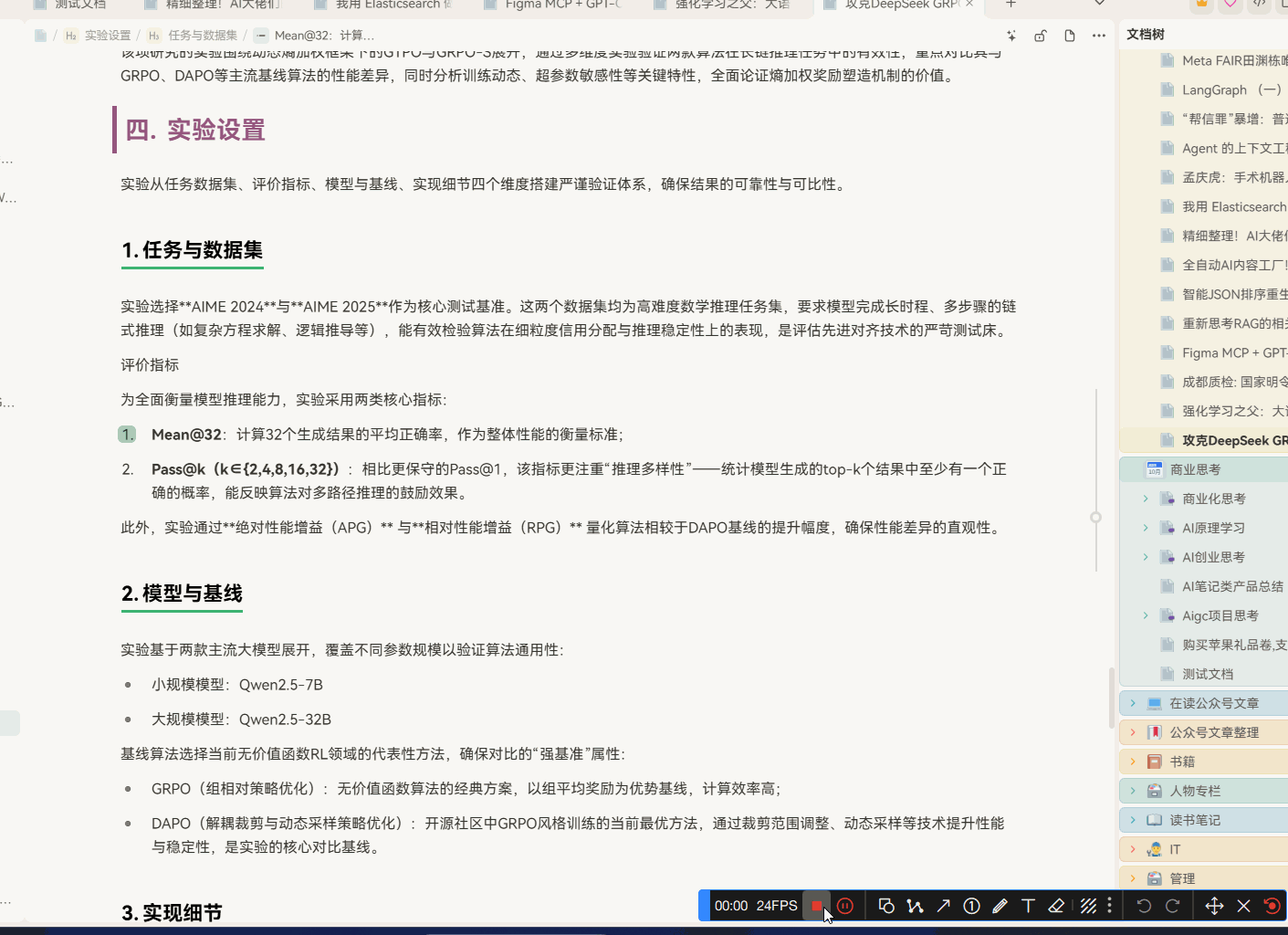Switch to the 测试文档 tab
The height and width of the screenshot is (935, 1288).
[x=82, y=5]
